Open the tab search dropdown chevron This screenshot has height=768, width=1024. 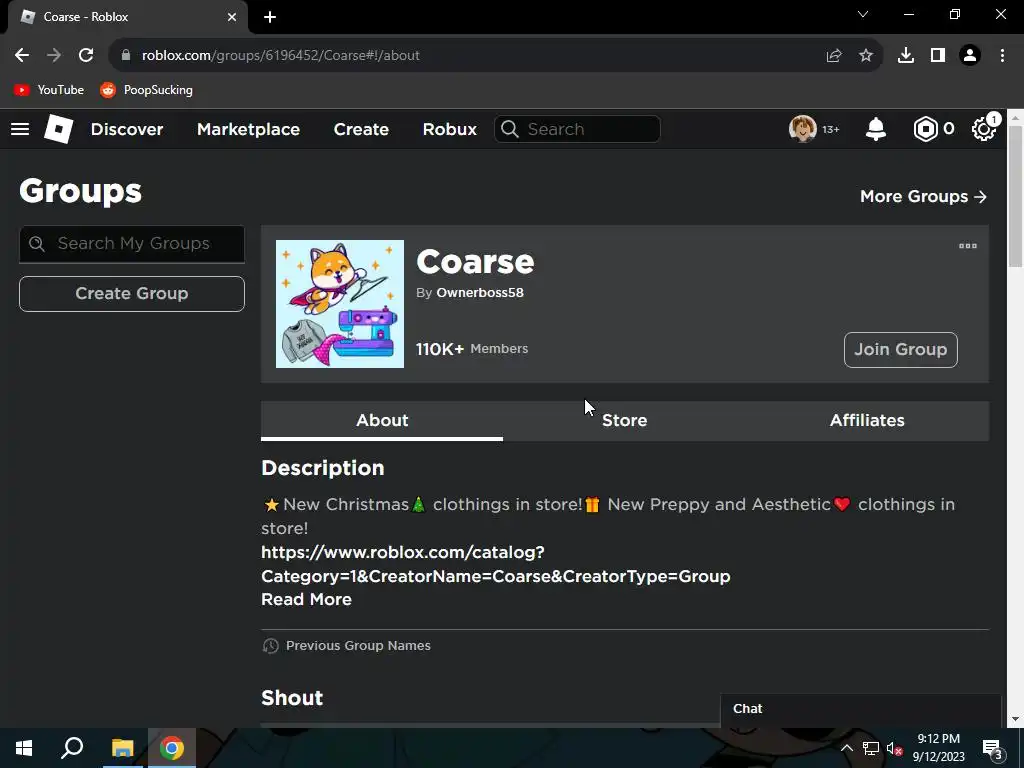click(x=863, y=14)
